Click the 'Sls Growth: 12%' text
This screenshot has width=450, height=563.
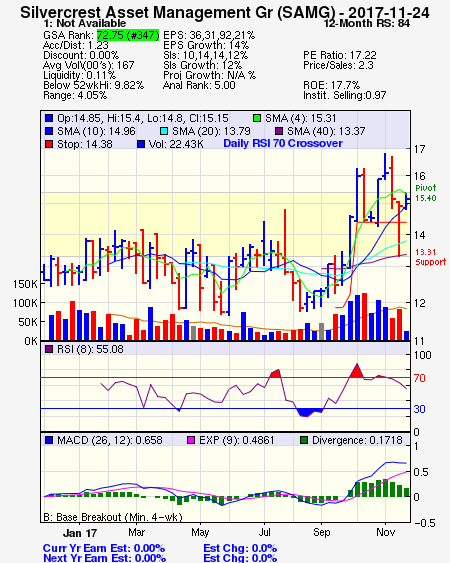click(202, 65)
